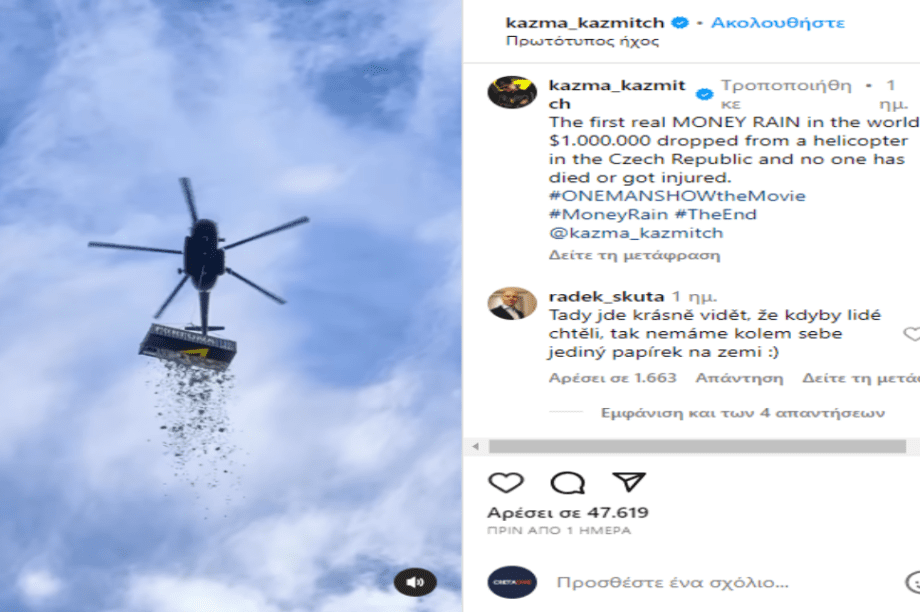Like the post with the heart icon

pyautogui.click(x=506, y=482)
